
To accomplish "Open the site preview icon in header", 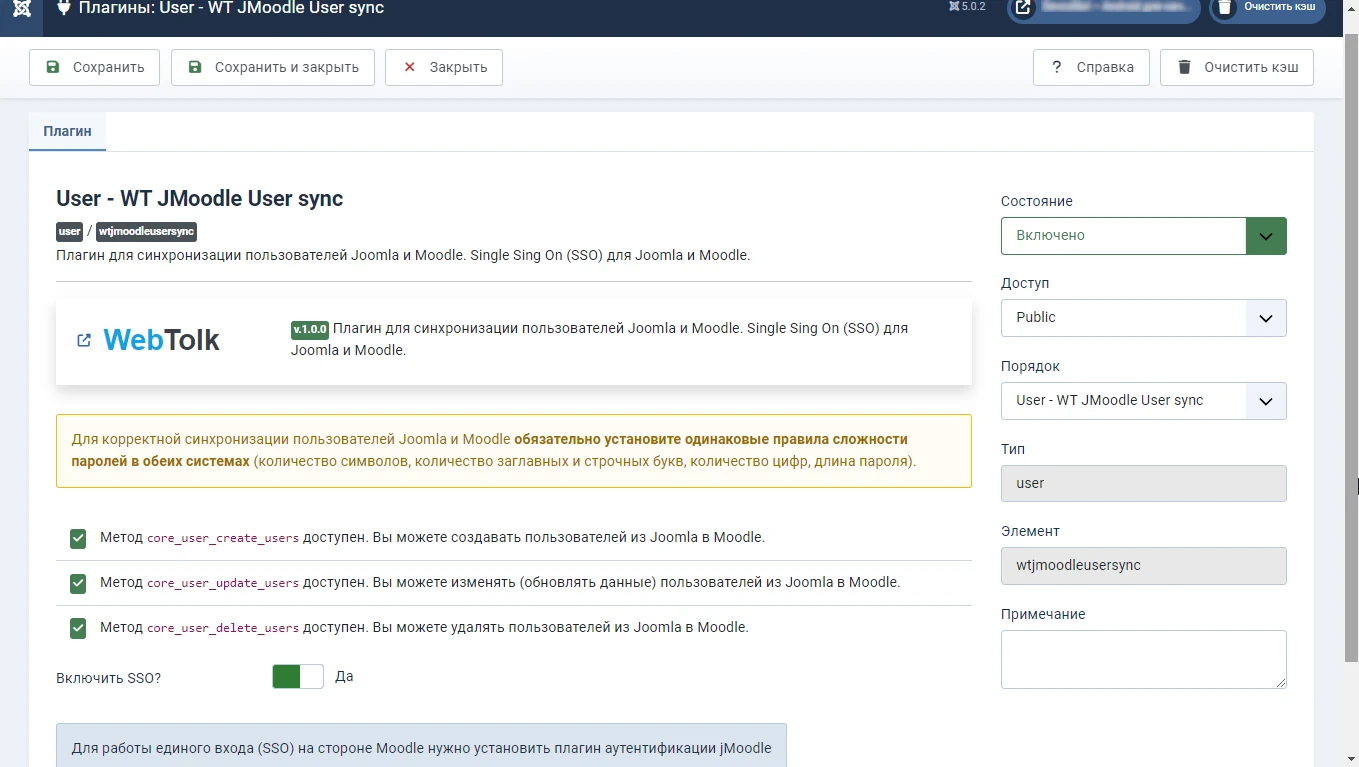I will point(1023,8).
